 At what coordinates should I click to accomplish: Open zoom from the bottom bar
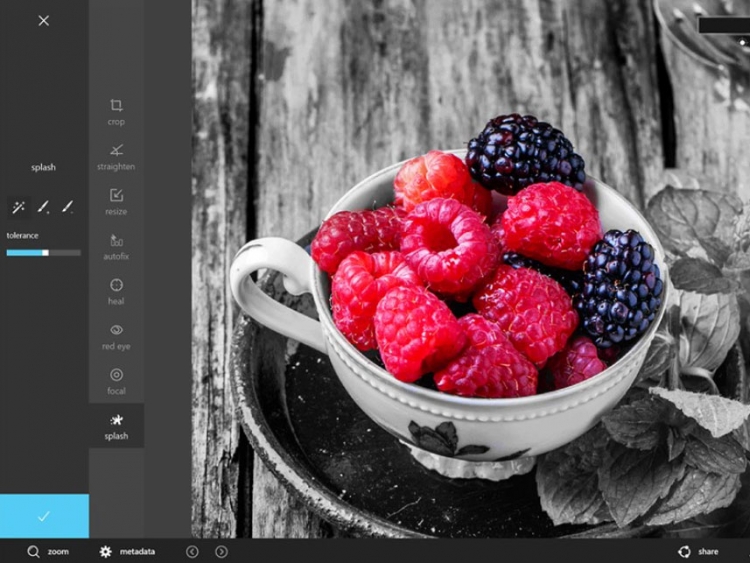click(x=47, y=551)
